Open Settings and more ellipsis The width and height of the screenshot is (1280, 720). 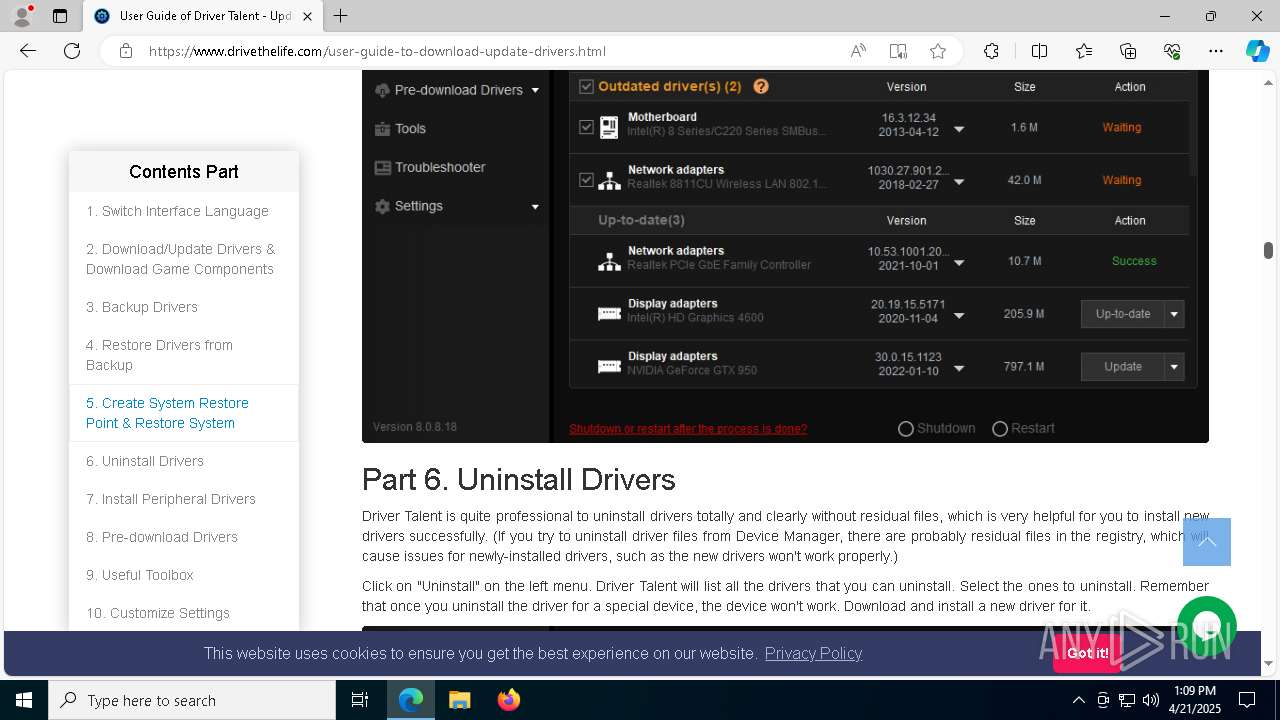pos(1216,51)
